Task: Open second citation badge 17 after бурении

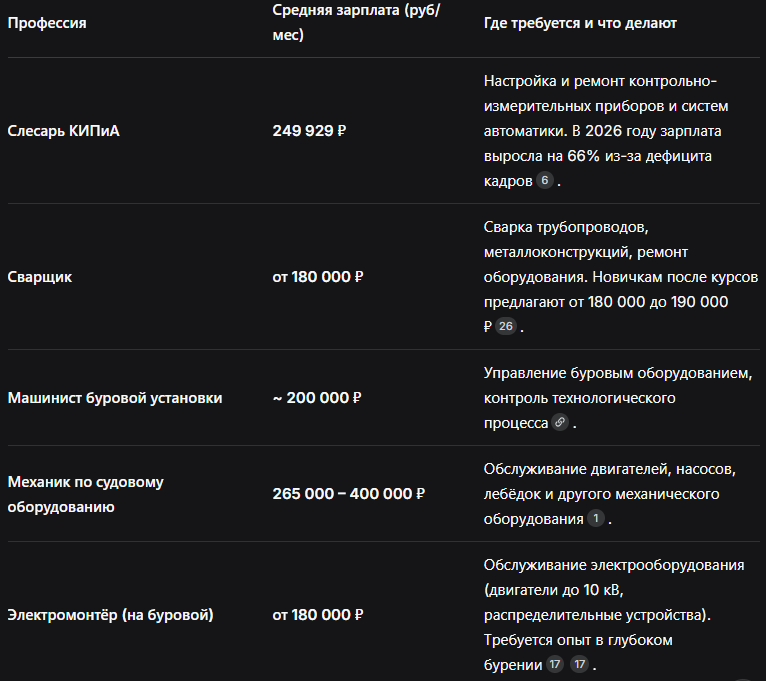Action: (579, 664)
